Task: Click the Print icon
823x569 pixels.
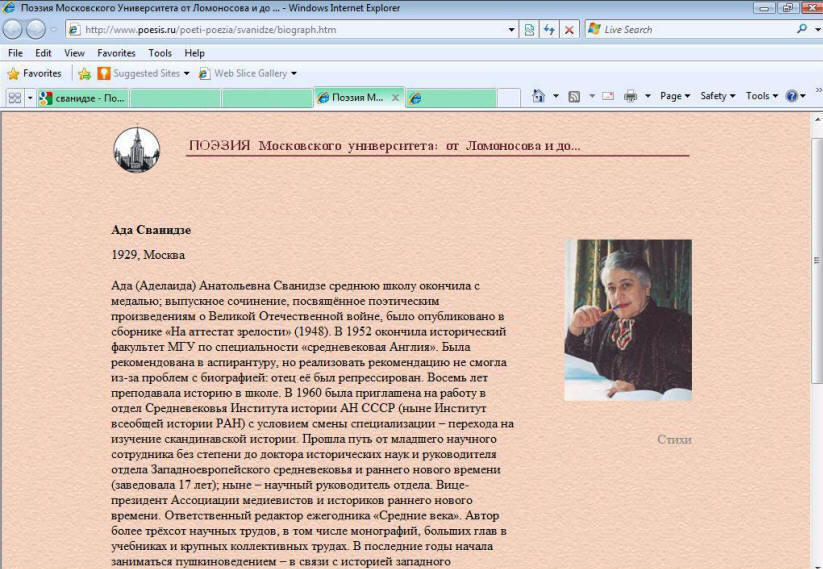Action: (630, 96)
